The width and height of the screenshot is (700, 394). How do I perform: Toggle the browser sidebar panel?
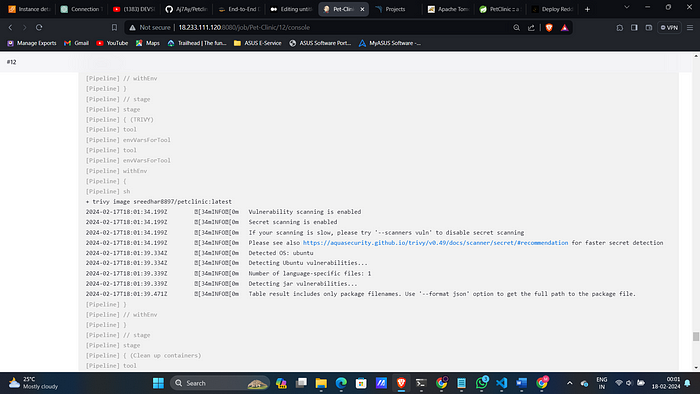pyautogui.click(x=634, y=27)
